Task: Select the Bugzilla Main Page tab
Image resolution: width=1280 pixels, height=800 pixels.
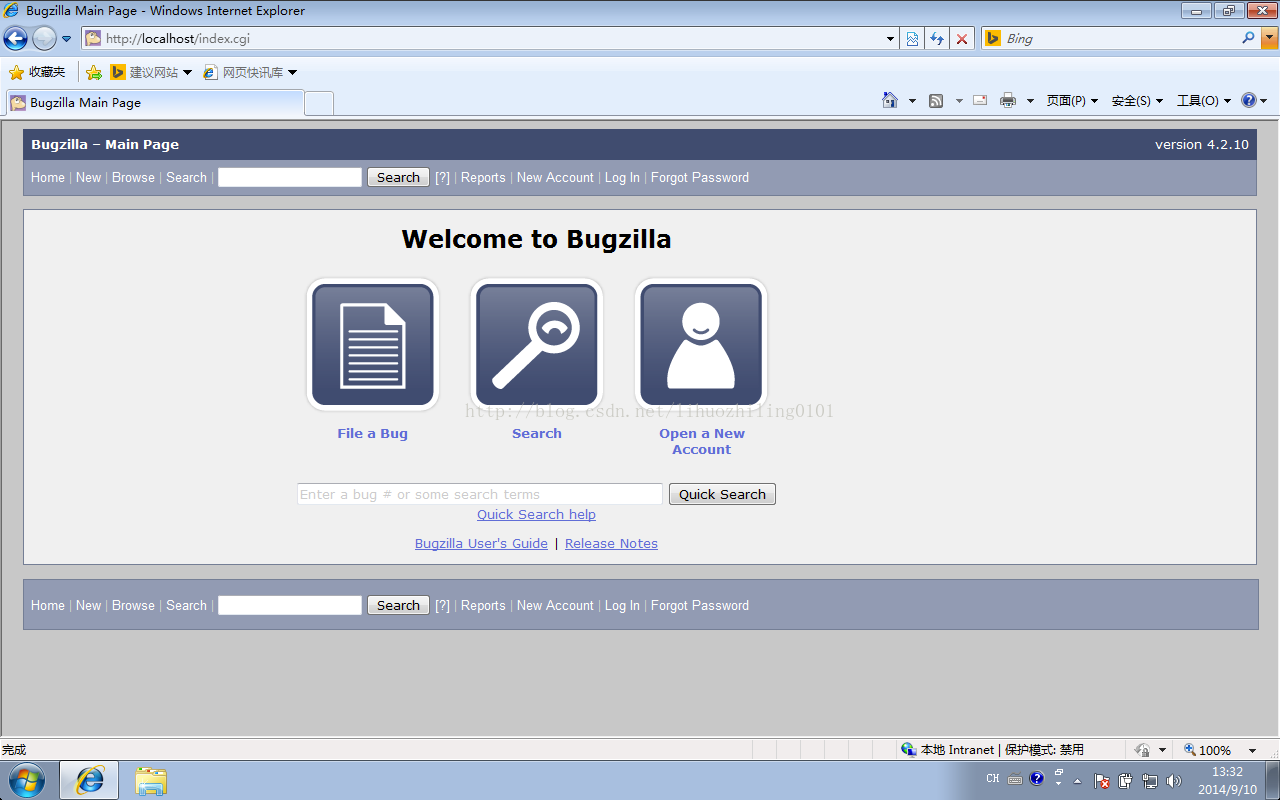Action: 155,103
